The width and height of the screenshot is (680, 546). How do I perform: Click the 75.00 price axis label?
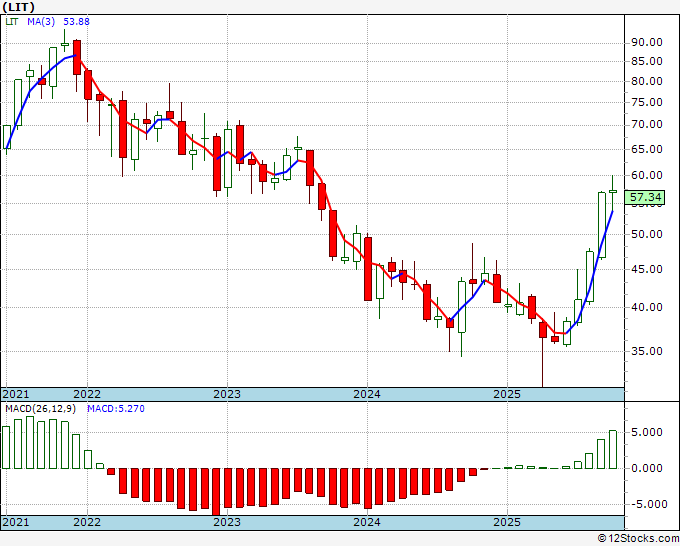(x=647, y=102)
